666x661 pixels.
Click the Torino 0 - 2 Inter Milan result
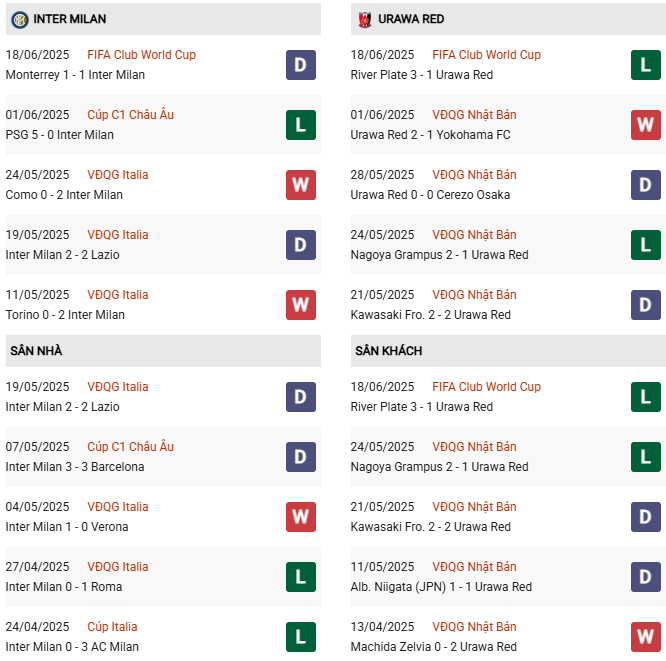(x=65, y=315)
